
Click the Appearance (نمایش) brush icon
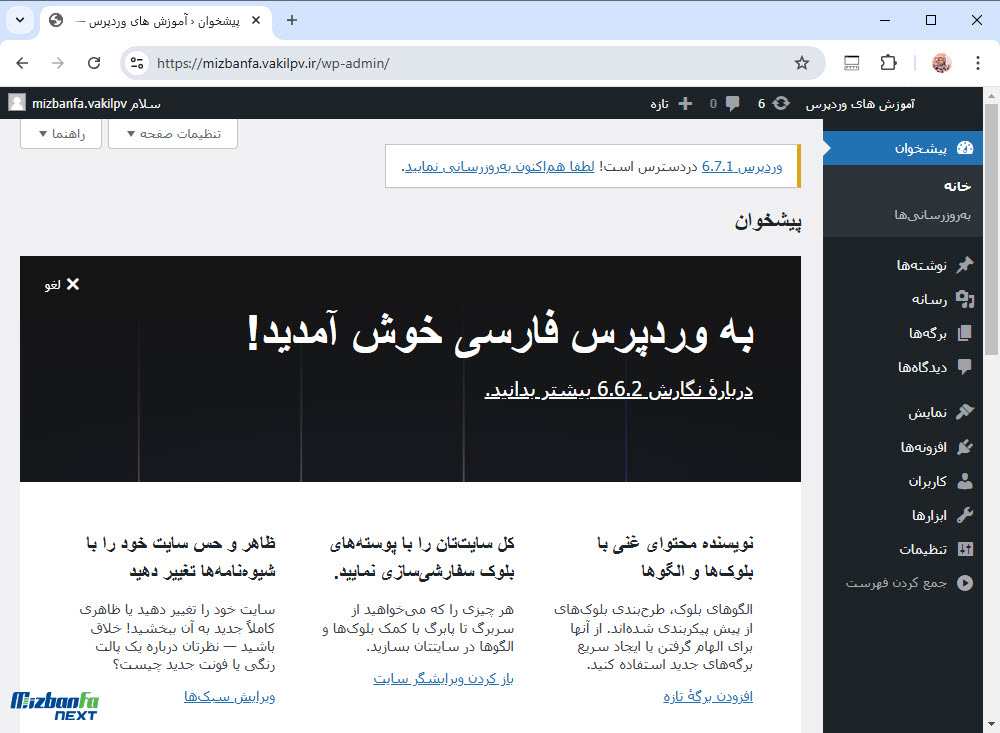[965, 412]
